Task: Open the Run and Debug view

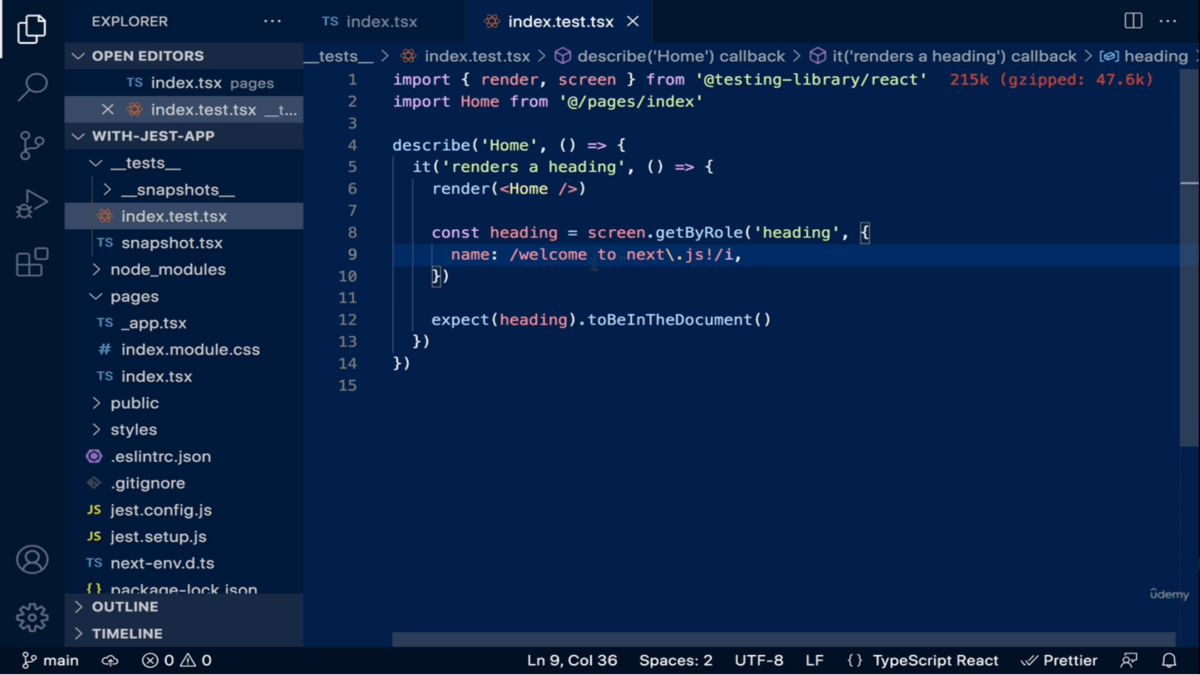Action: tap(32, 204)
